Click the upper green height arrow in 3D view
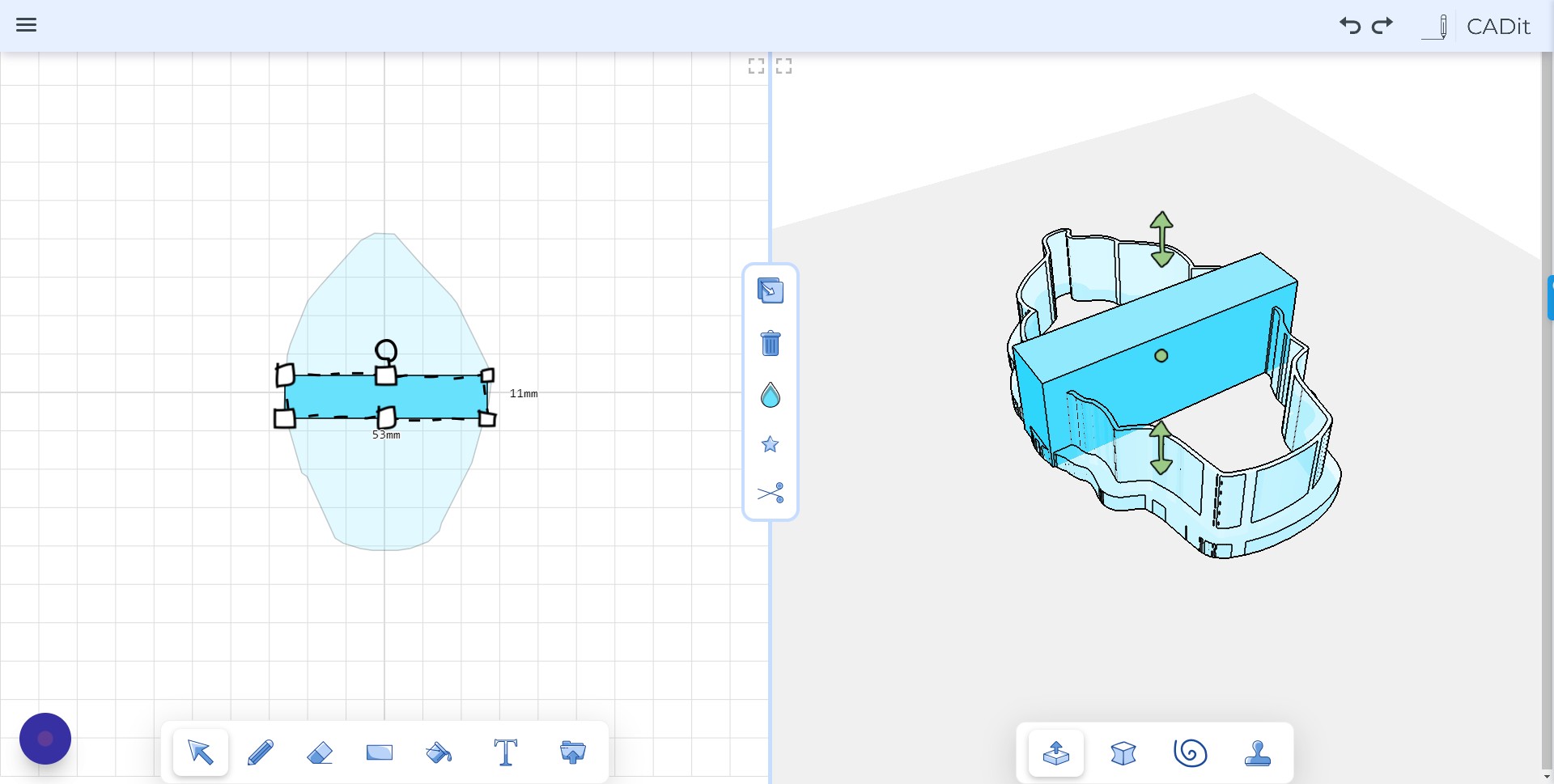 1162,239
